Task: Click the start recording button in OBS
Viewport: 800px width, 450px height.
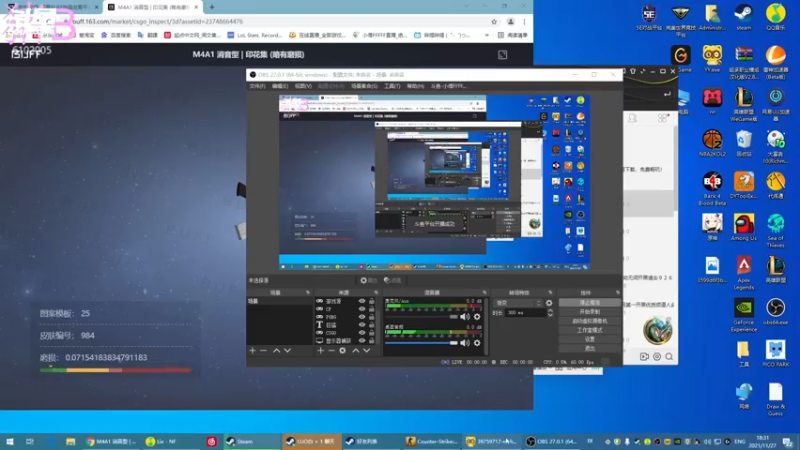Action: point(590,312)
